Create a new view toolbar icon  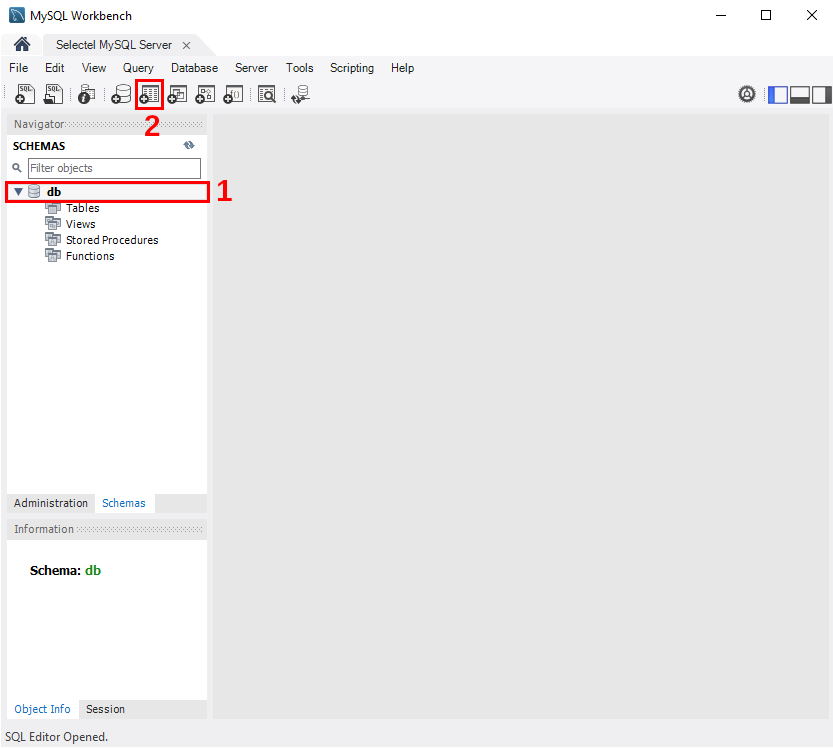[177, 94]
